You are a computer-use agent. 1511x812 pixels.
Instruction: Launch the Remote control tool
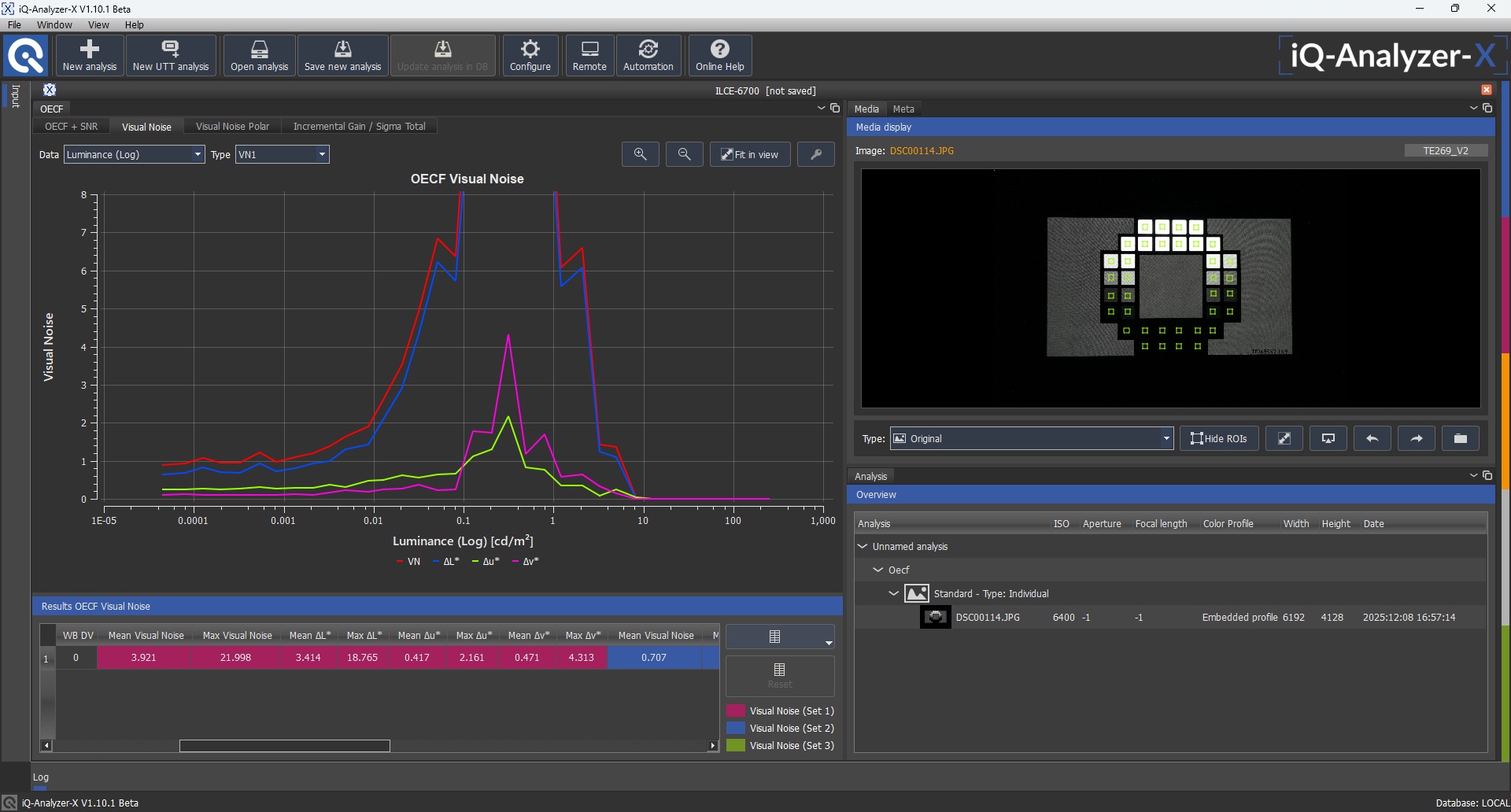(x=589, y=55)
